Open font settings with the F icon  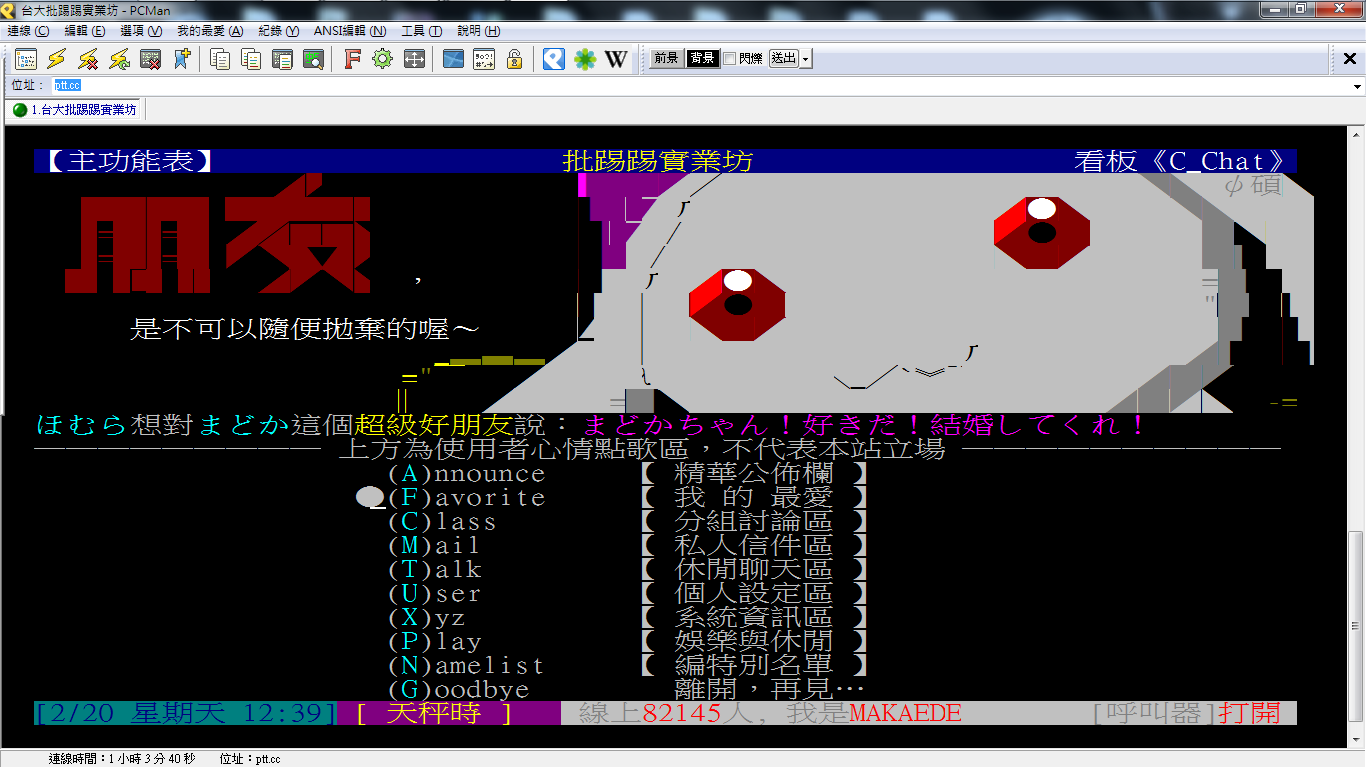(x=352, y=59)
